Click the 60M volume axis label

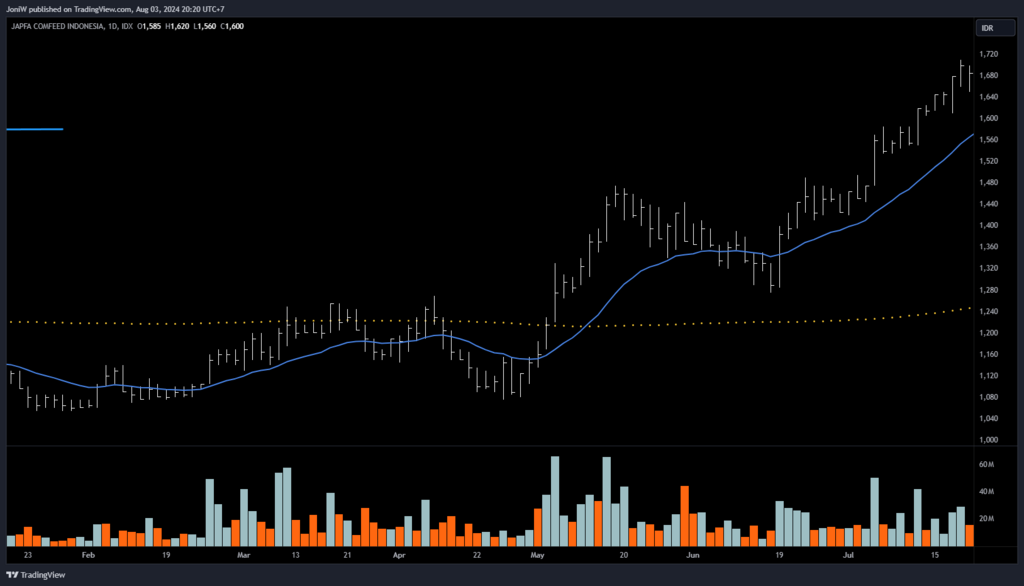987,465
